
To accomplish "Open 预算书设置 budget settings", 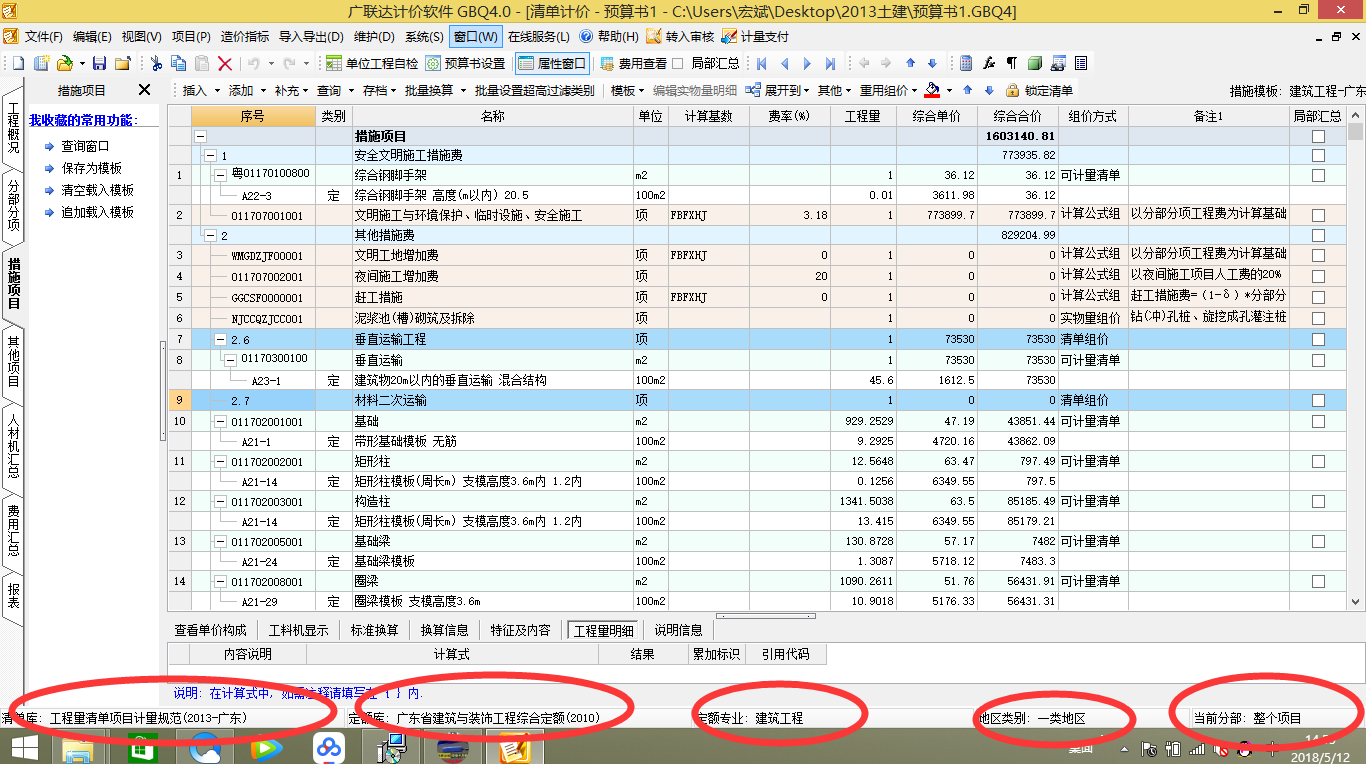I will 466,63.
